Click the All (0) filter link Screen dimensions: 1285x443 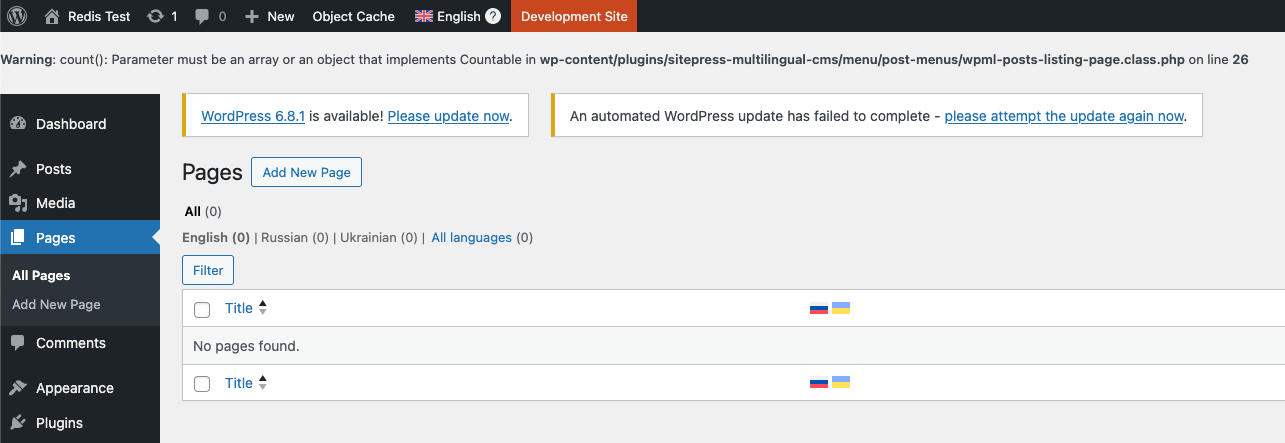point(203,212)
